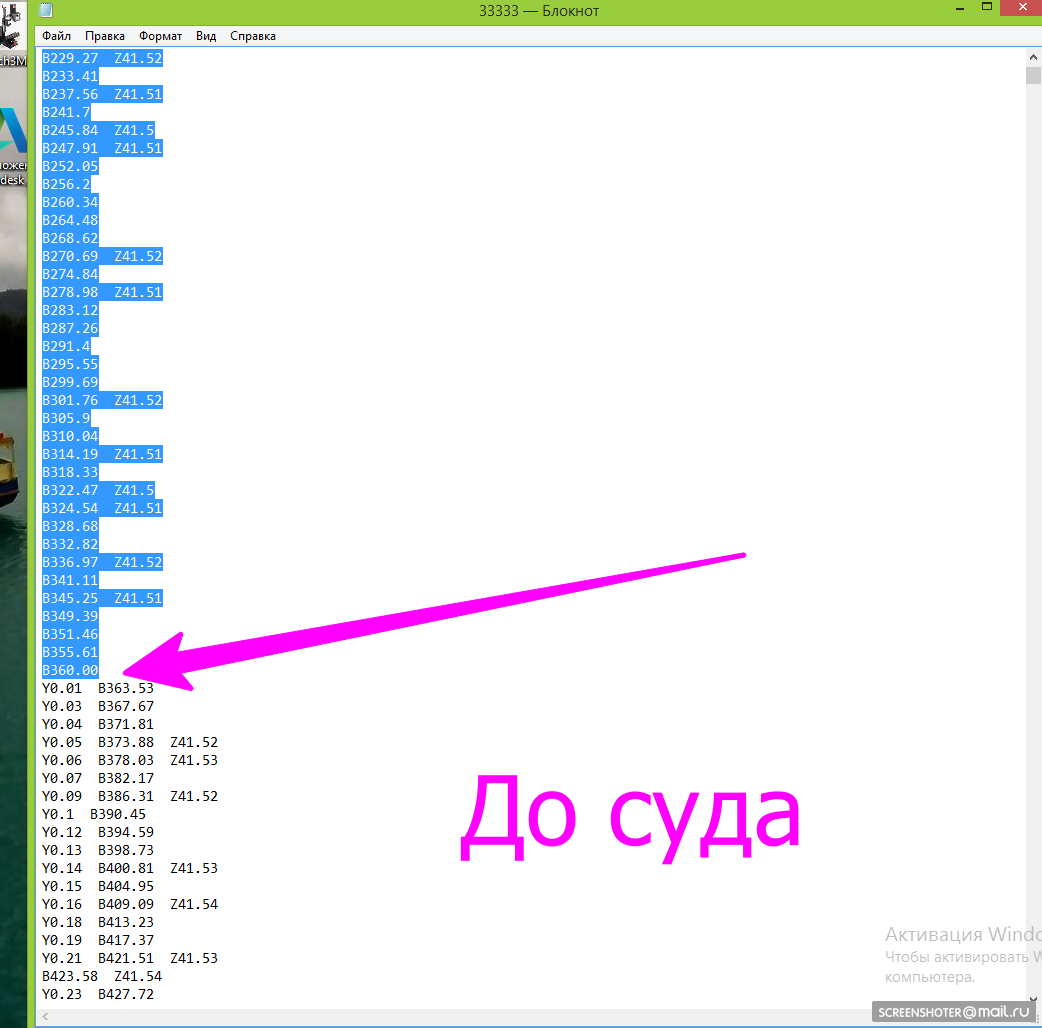Viewport: 1042px width, 1028px height.
Task: Minimize the Блокнот window
Action: [960, 9]
